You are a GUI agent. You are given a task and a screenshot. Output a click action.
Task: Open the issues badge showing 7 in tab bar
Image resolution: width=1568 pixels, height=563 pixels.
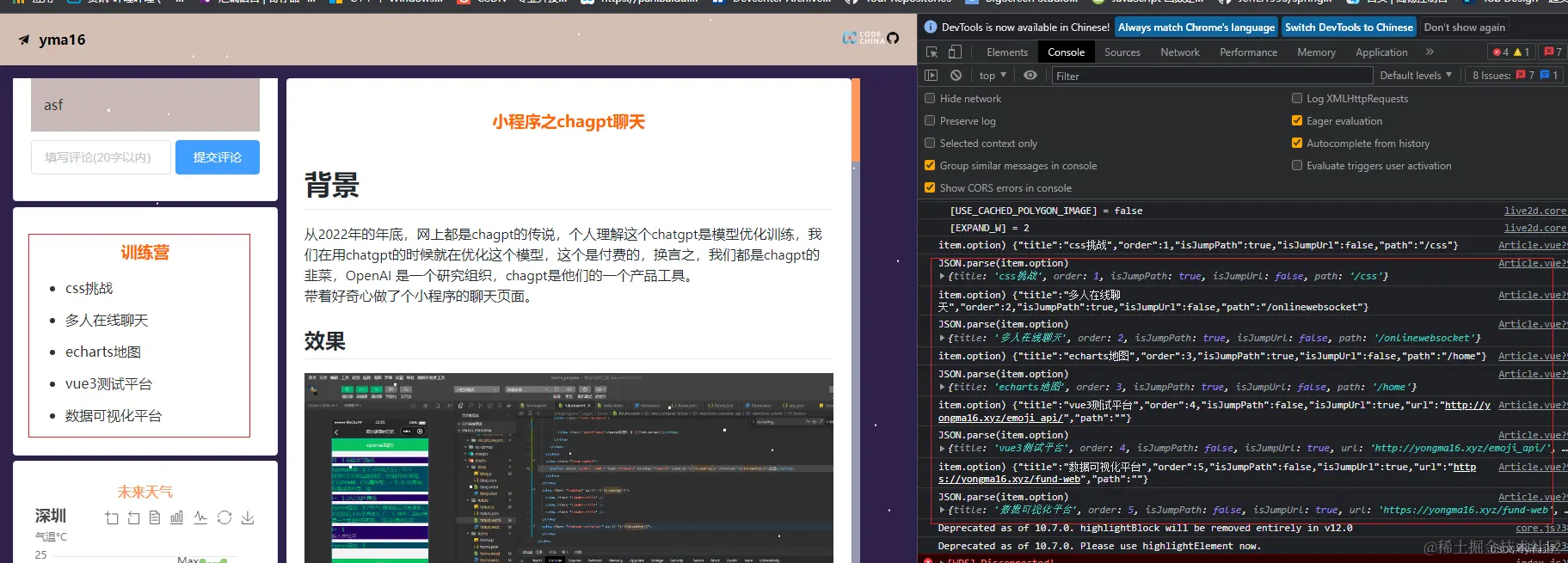(x=1553, y=52)
